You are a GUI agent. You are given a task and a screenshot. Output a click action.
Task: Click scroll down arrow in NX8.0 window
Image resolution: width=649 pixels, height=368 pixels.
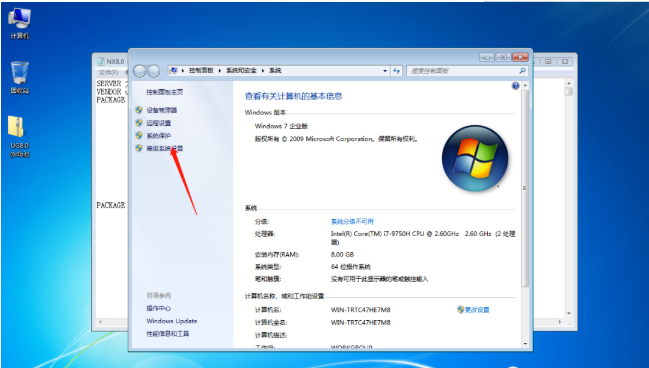pos(569,314)
